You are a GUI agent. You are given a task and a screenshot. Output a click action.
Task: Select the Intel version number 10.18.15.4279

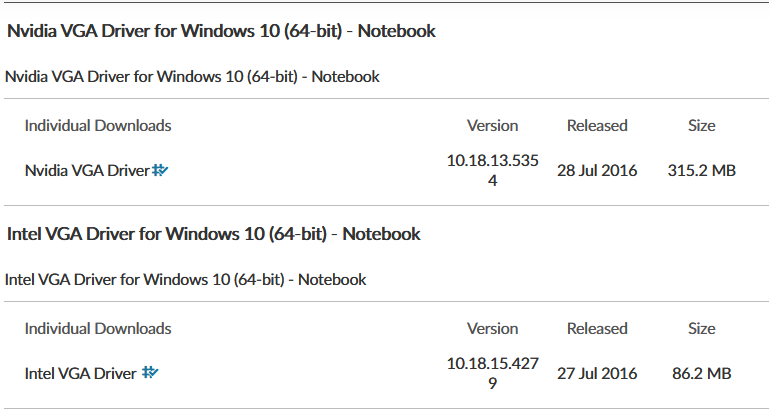click(x=492, y=373)
